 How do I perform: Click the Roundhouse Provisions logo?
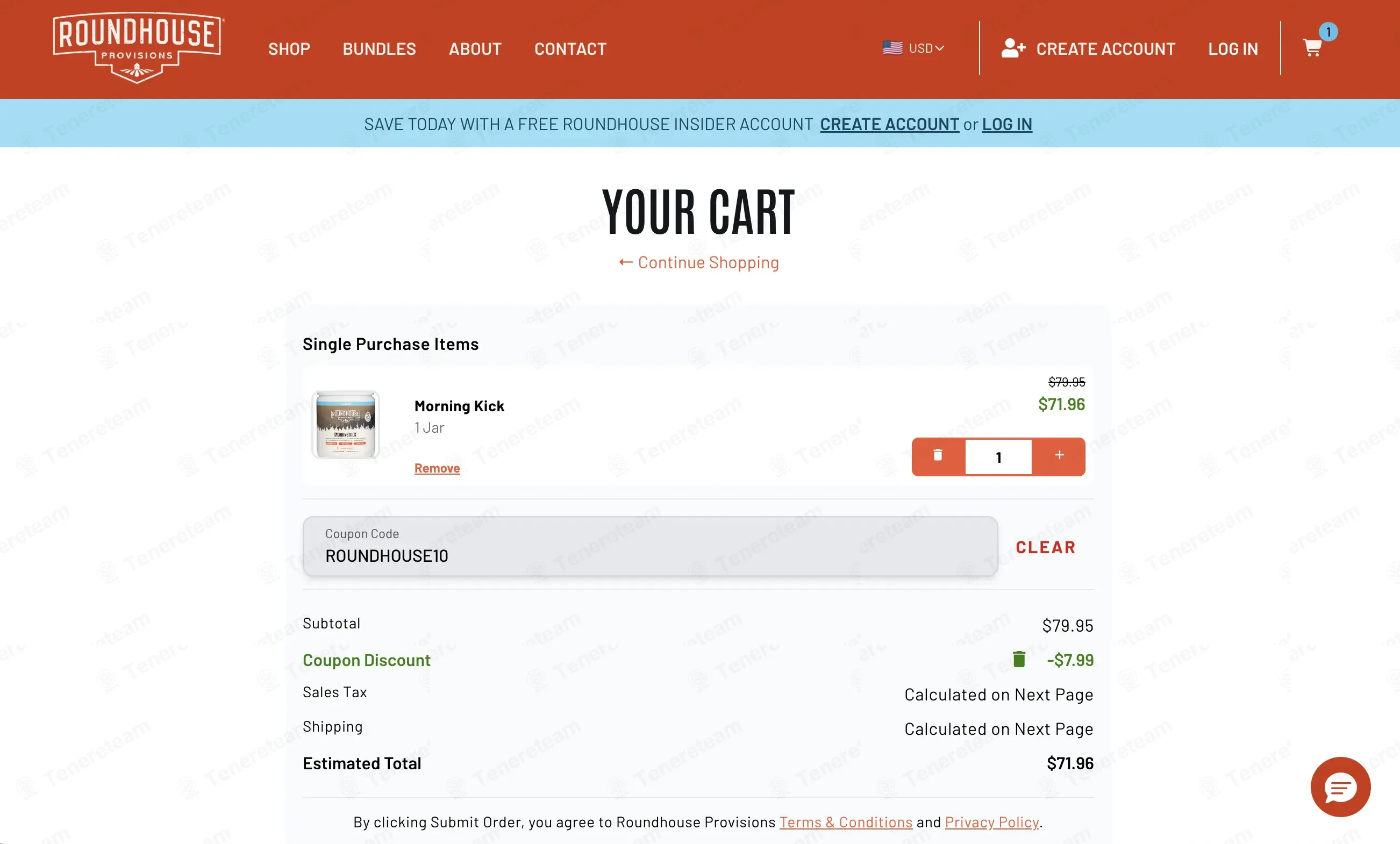click(x=139, y=48)
